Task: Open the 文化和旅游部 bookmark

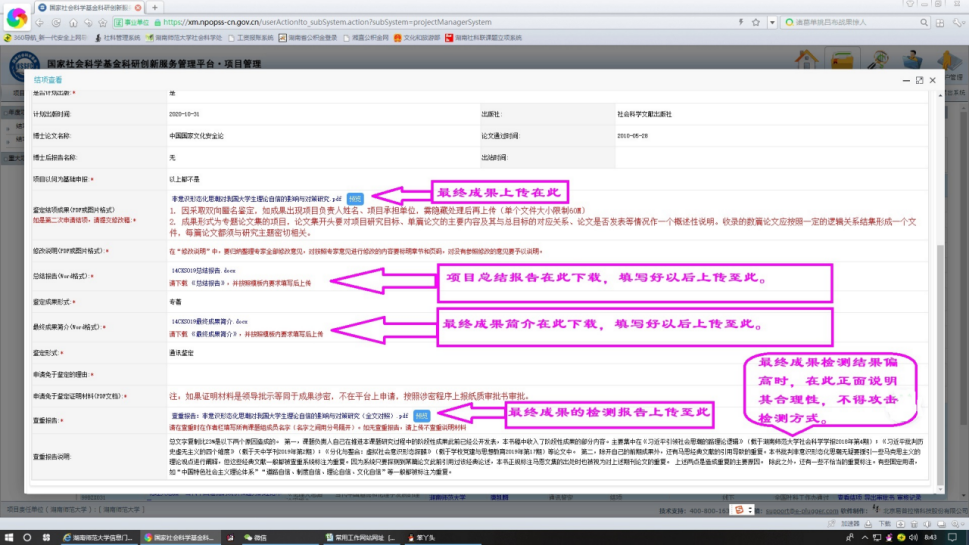Action: pos(417,38)
